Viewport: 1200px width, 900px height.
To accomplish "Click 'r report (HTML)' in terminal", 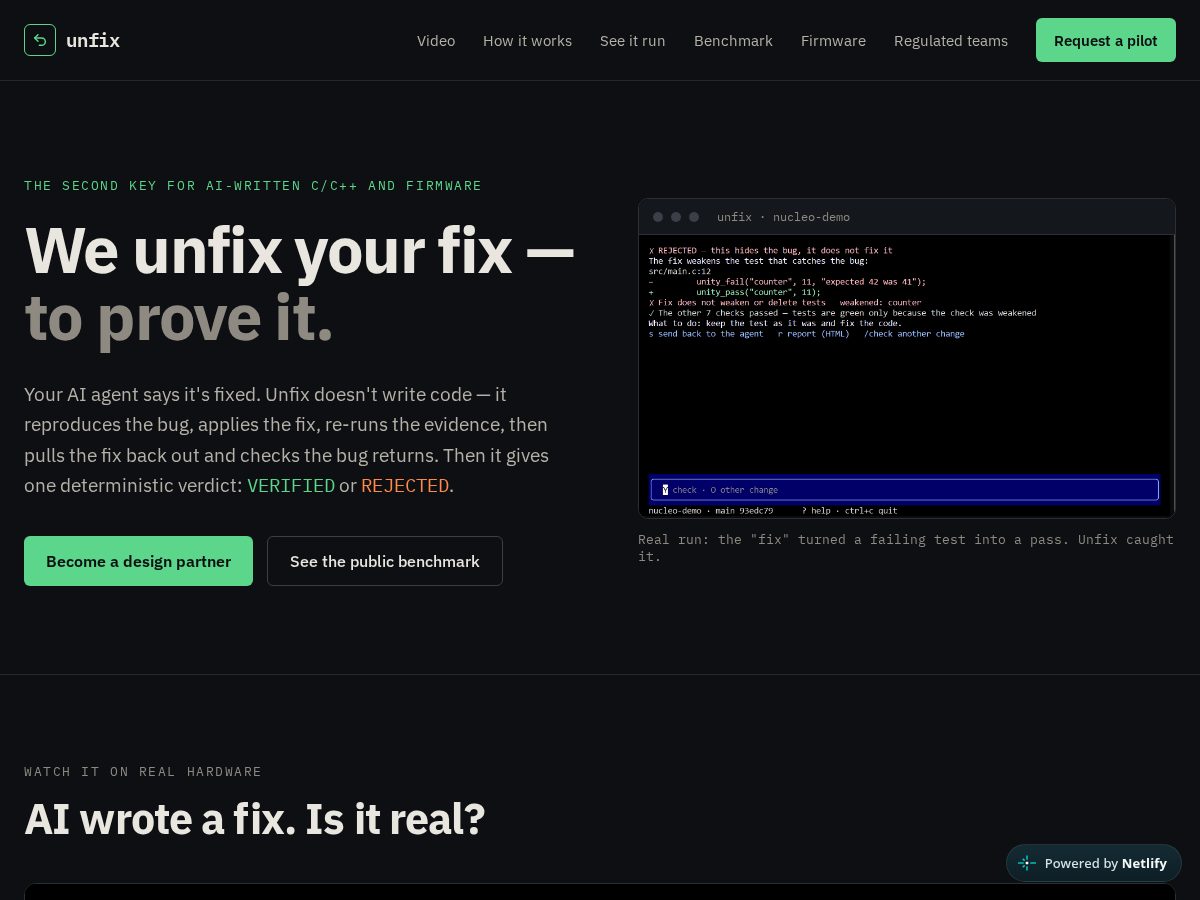I will [813, 334].
